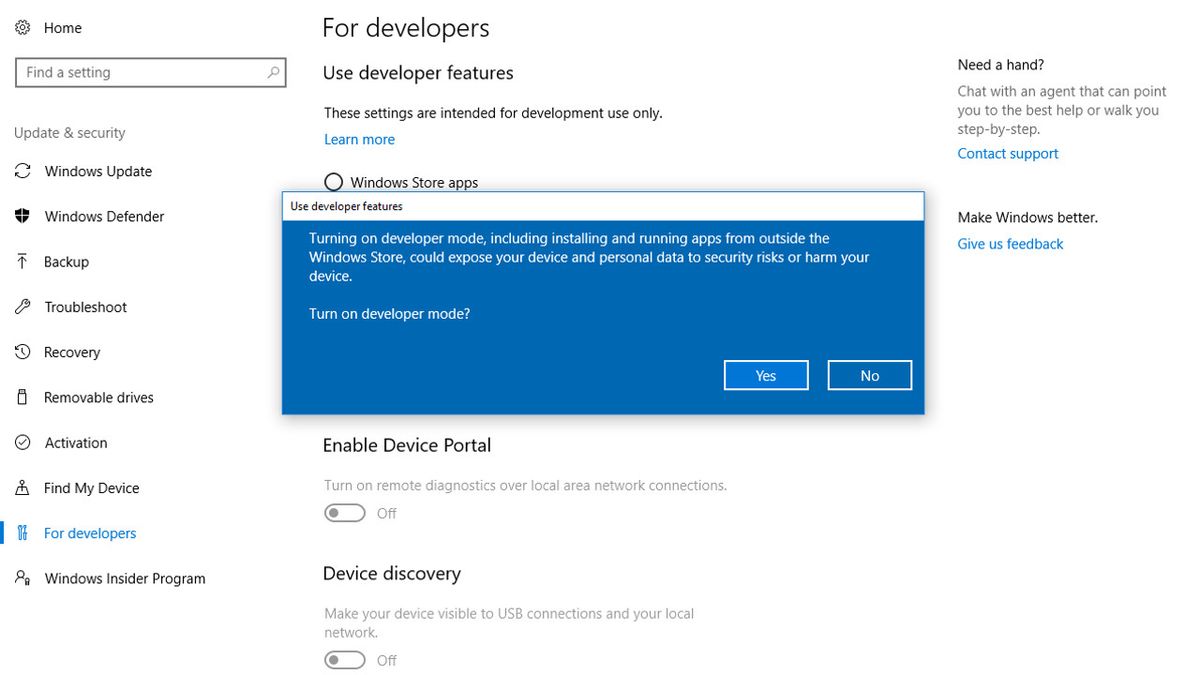
Task: Turn on the Device discovery switch
Action: point(344,660)
